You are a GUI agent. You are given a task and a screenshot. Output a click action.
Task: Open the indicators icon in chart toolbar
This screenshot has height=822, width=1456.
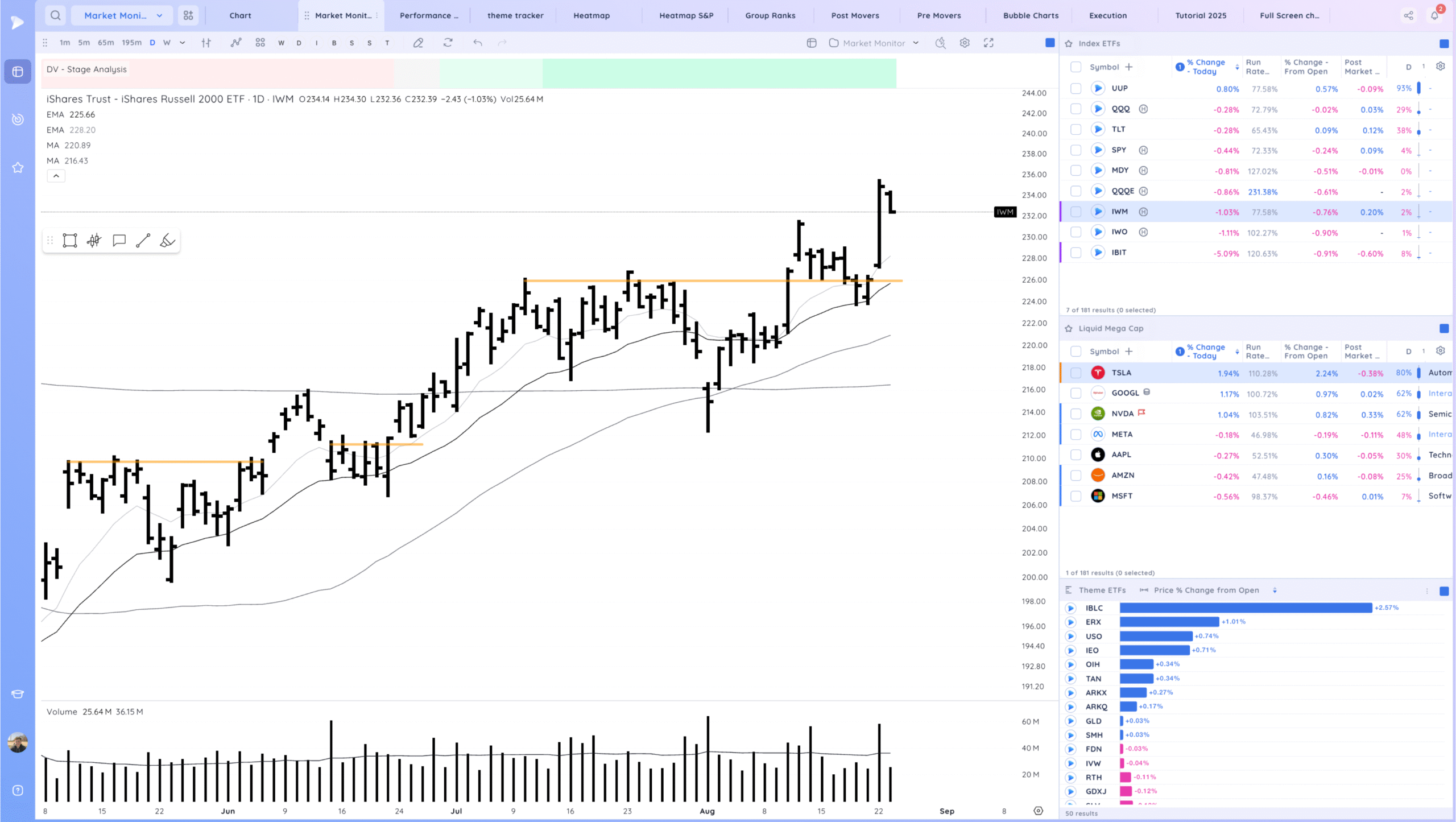(236, 43)
